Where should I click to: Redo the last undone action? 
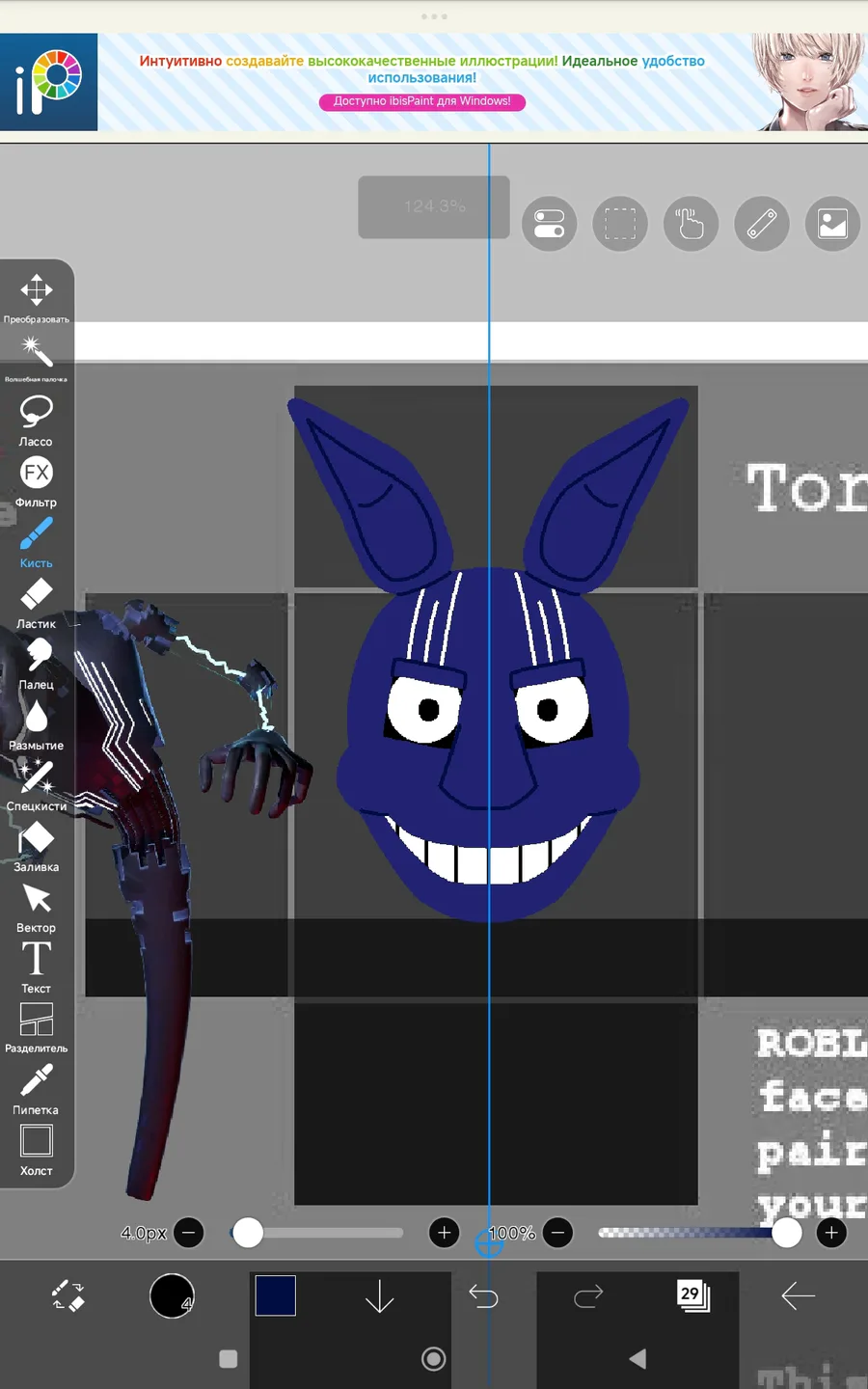click(x=588, y=1295)
